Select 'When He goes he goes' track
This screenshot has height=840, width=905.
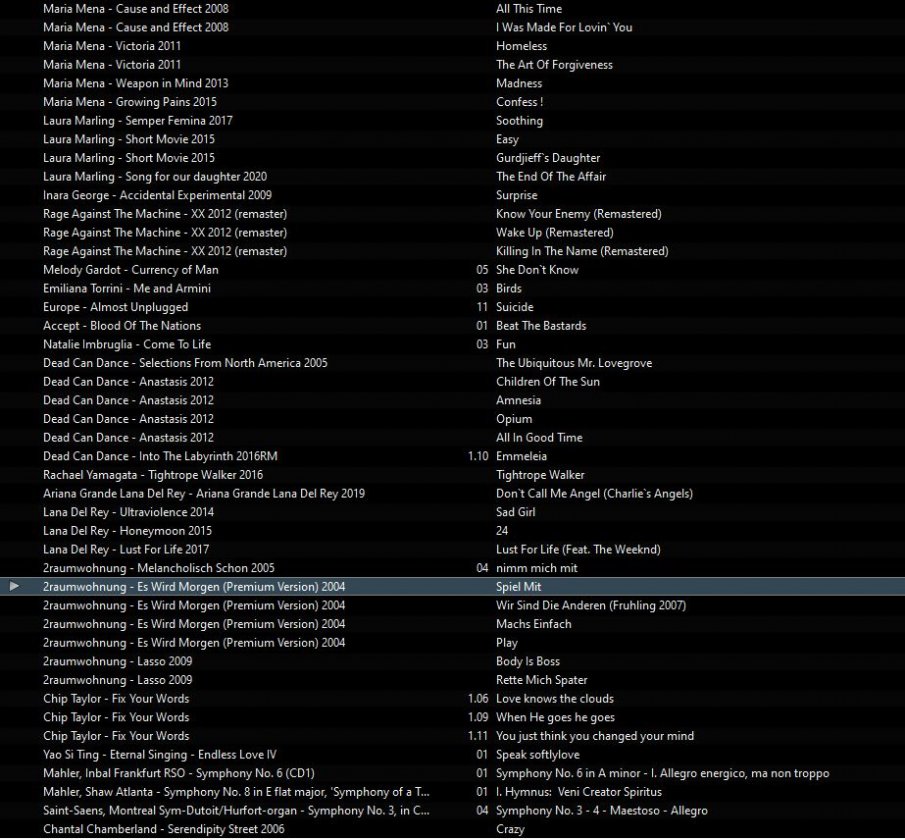[555, 717]
